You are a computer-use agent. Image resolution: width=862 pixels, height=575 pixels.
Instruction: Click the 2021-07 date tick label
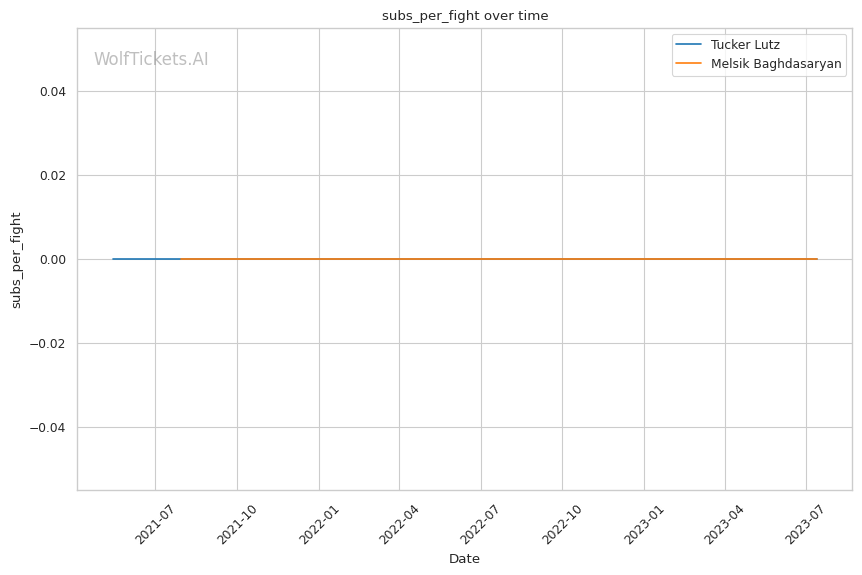(x=154, y=524)
